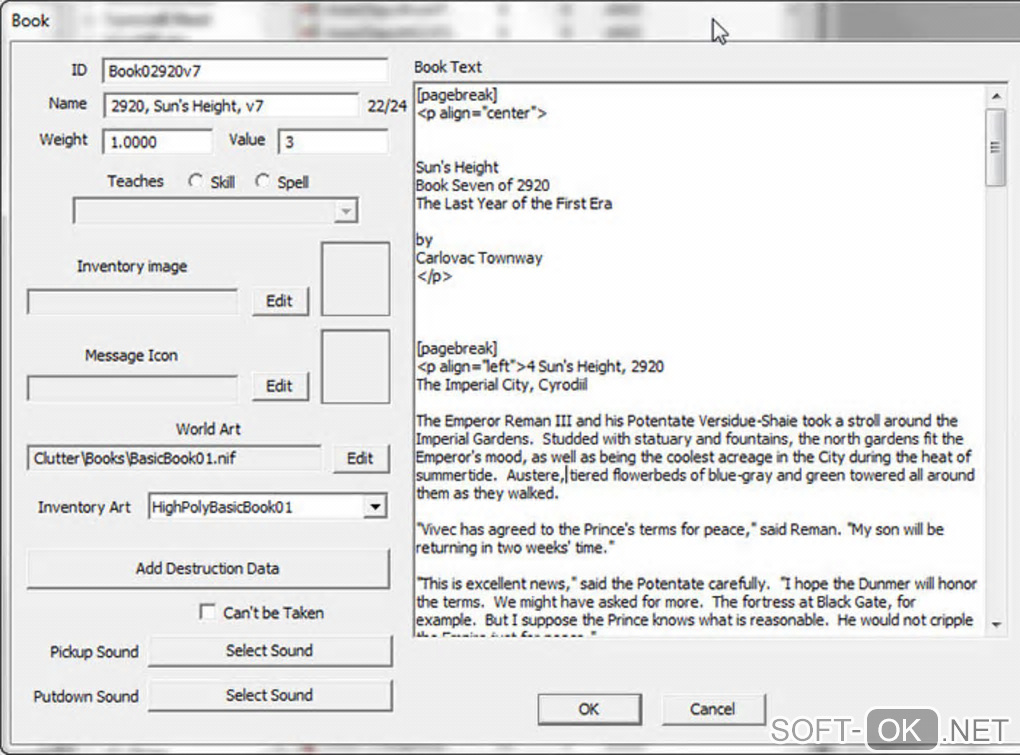Toggle the Can't be Taken checkbox
This screenshot has height=755, width=1020.
coord(207,612)
